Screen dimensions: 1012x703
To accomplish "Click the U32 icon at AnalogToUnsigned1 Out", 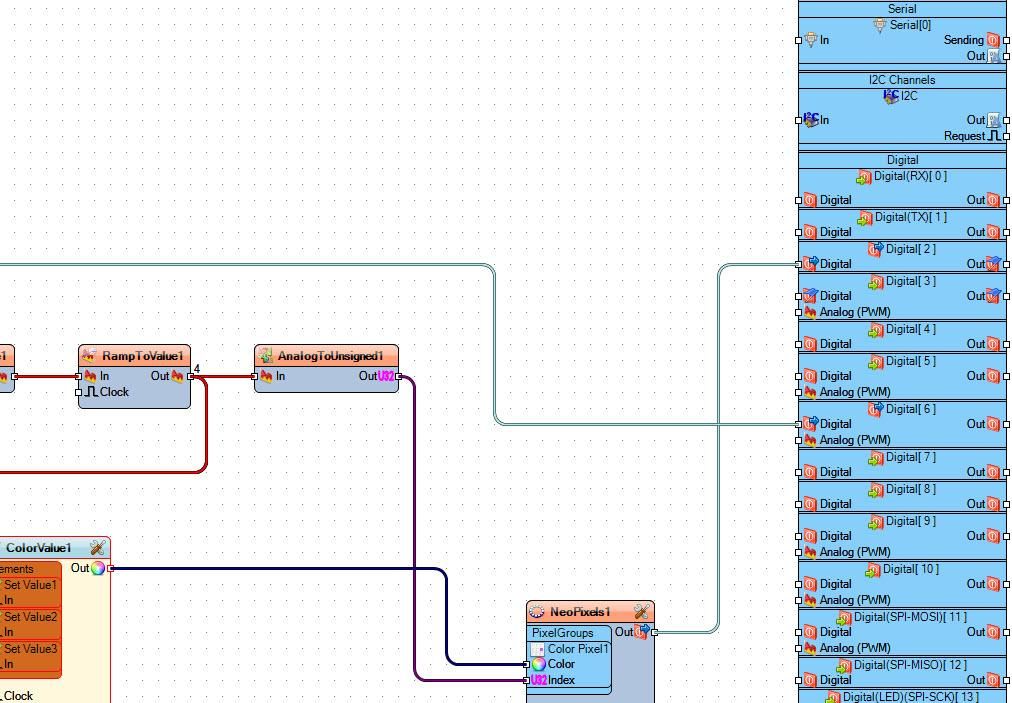I will point(386,376).
